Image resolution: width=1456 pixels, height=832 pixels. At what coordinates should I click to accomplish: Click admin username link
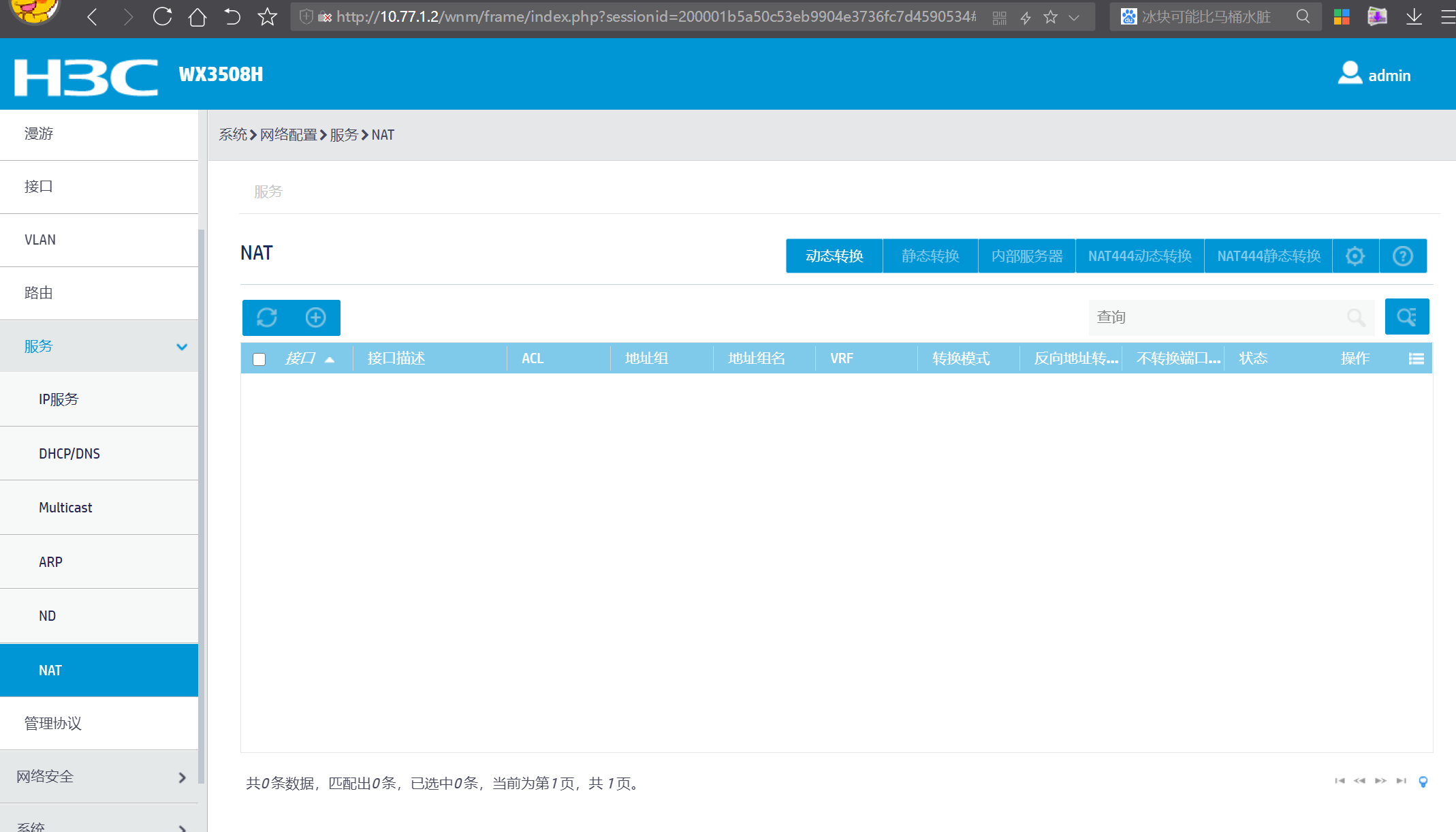click(x=1389, y=76)
